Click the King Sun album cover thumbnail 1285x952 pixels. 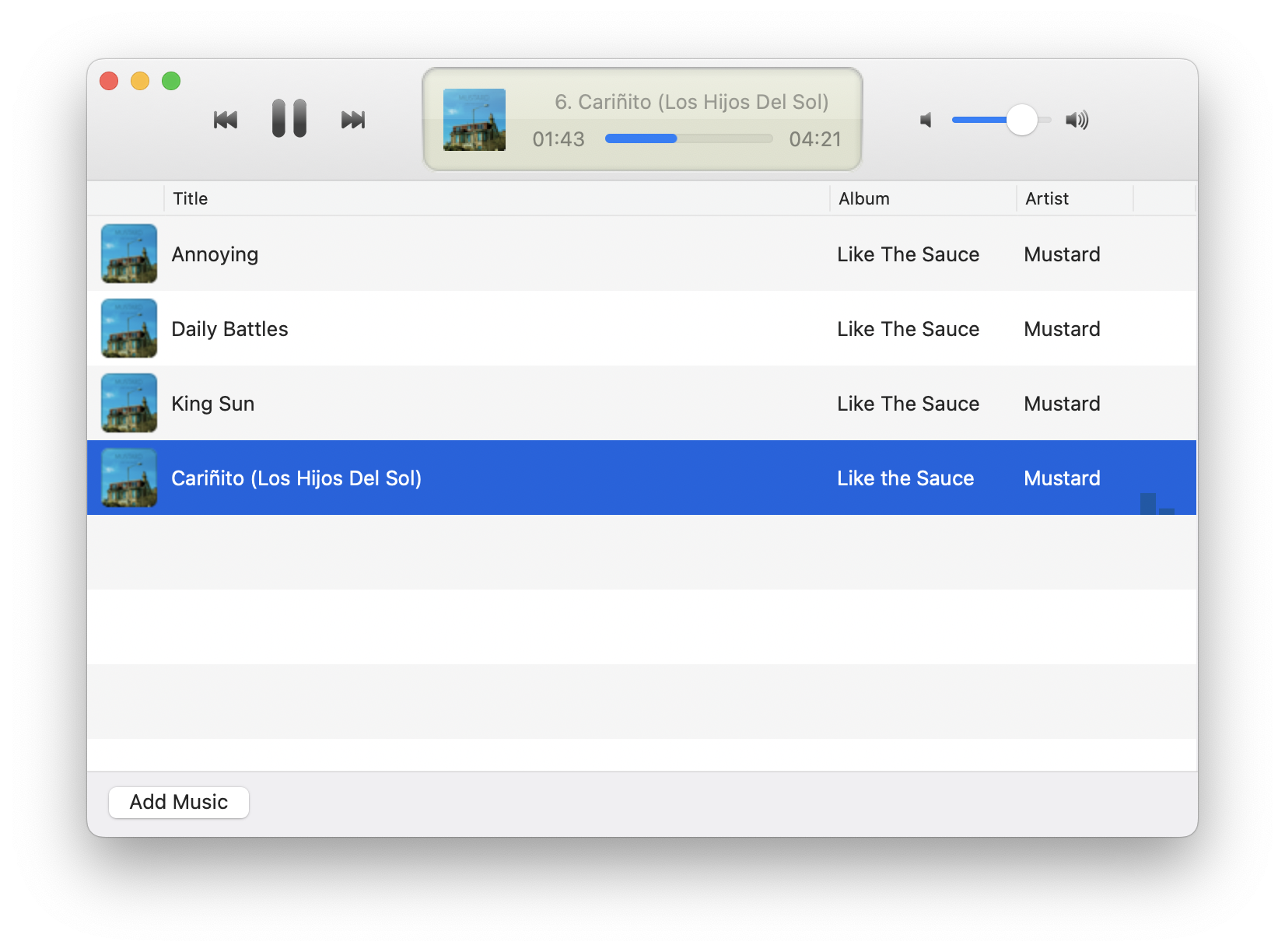tap(129, 403)
